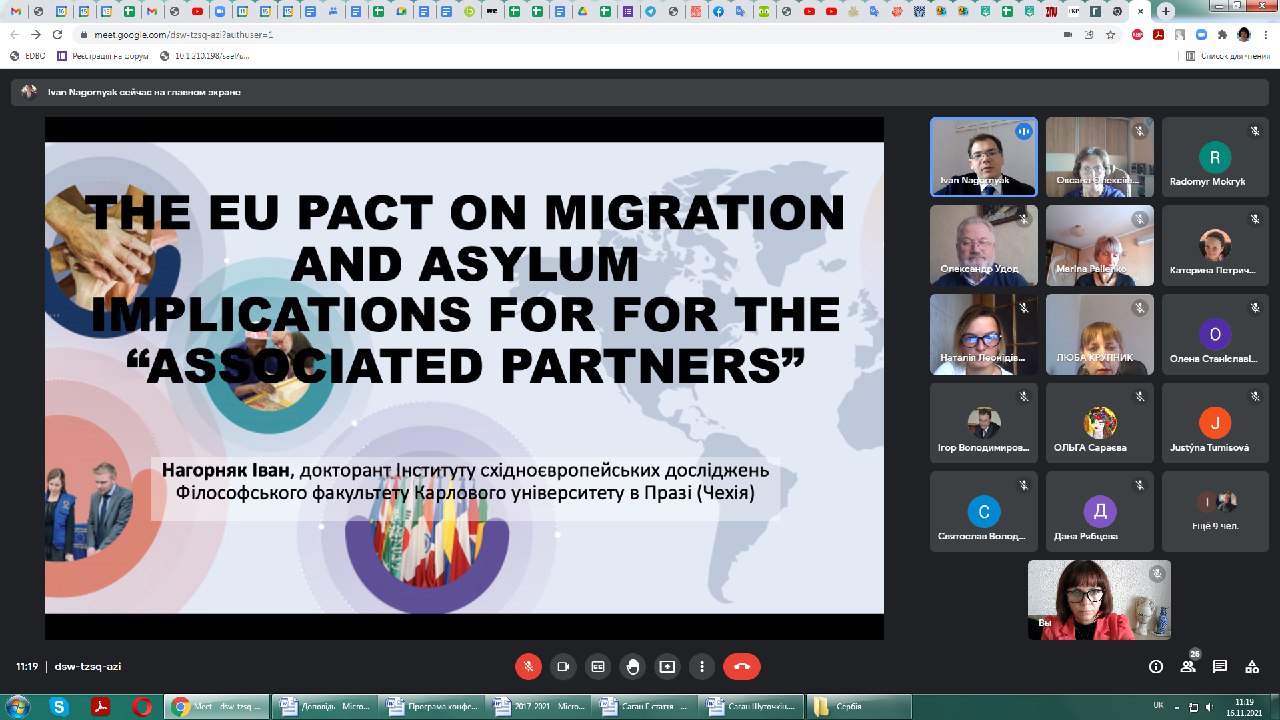1280x720 pixels.
Task: Toggle the camera button
Action: tap(563, 667)
